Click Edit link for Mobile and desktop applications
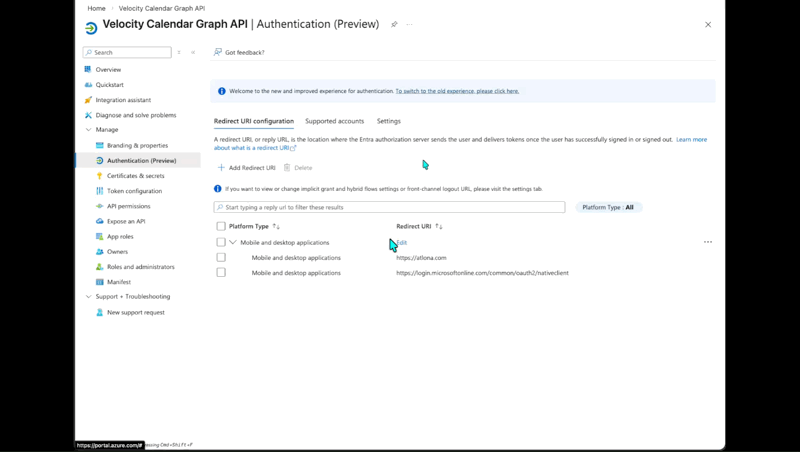 pos(403,242)
